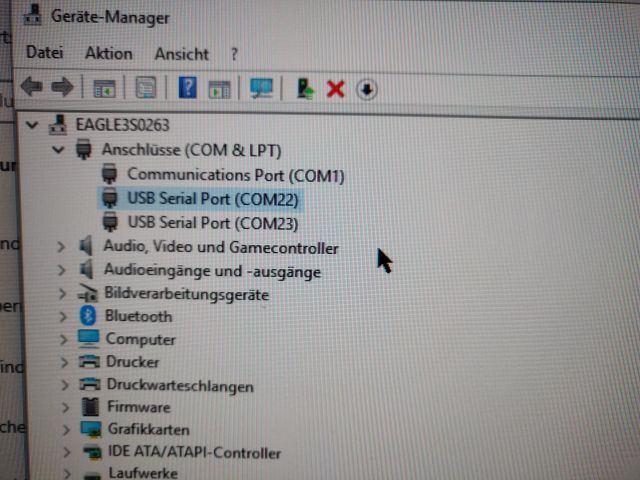Viewport: 640px width, 480px height.
Task: Click the update driver toolbar icon
Action: [x=305, y=89]
